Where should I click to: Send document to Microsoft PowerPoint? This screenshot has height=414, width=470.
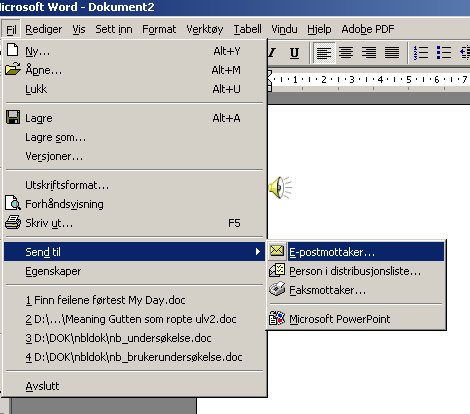click(x=356, y=319)
